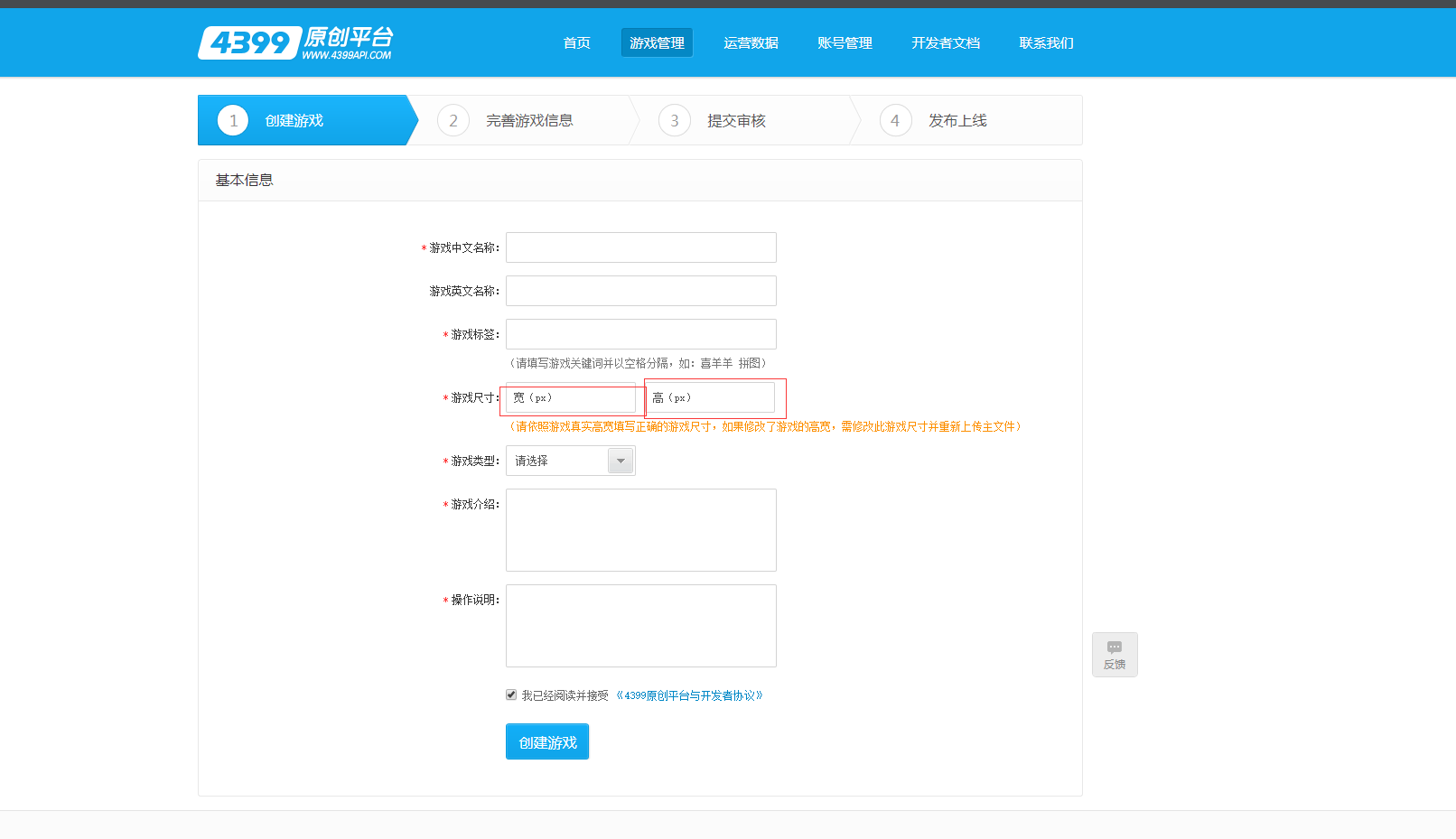Toggle the developer agreement acceptance box
The width and height of the screenshot is (1456, 839).
(512, 695)
